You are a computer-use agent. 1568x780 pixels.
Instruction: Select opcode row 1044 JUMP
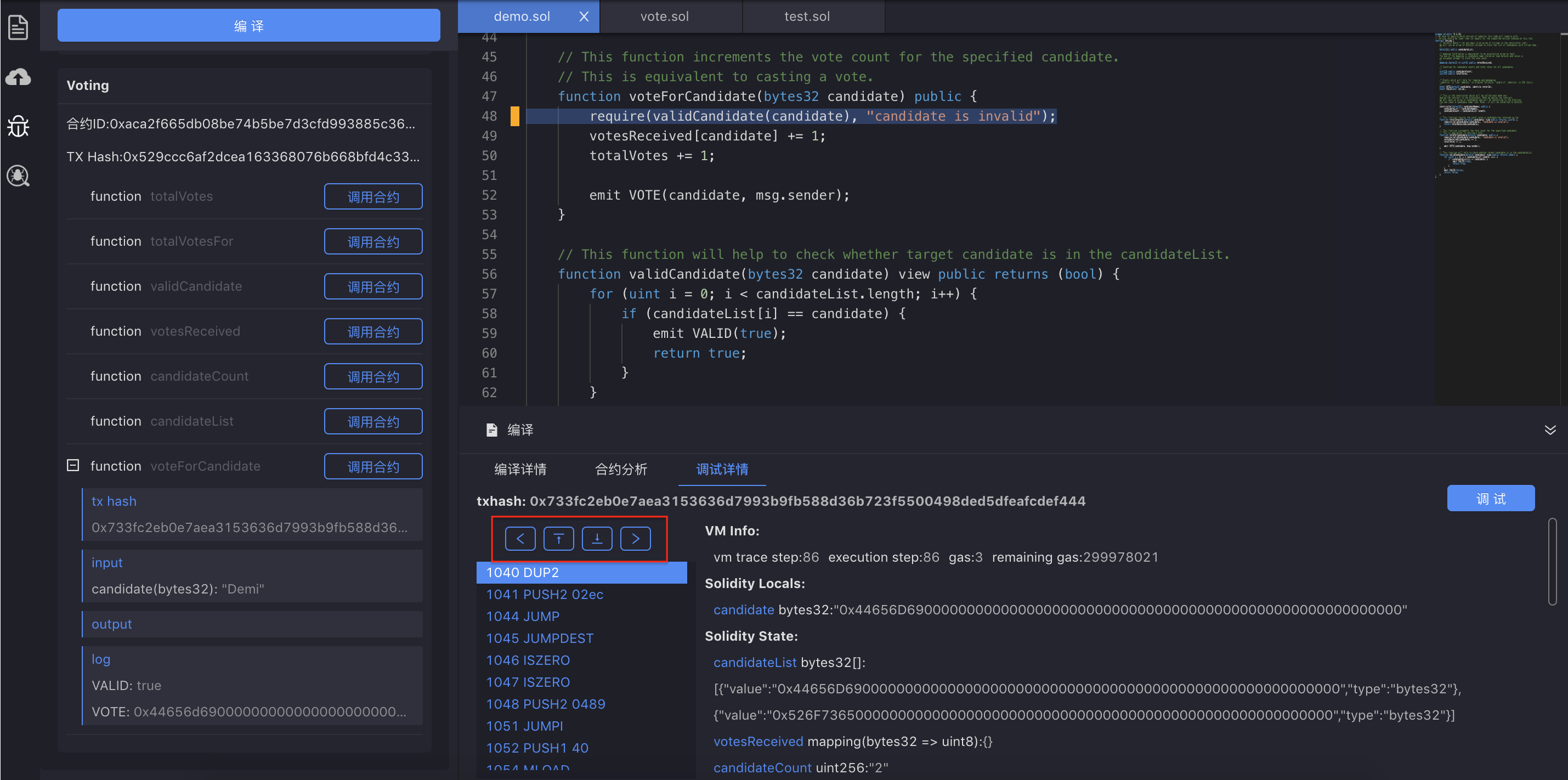coord(581,616)
